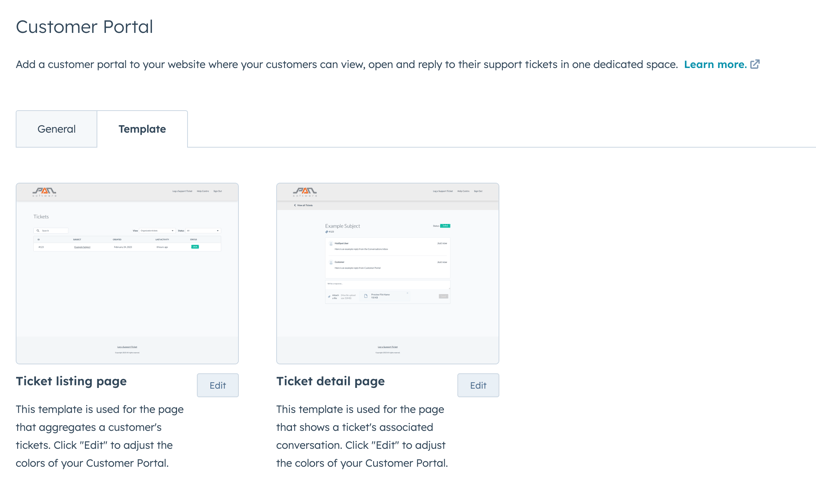The image size is (816, 500).
Task: Click the back chevron beside View all Tickets
Action: coord(295,206)
